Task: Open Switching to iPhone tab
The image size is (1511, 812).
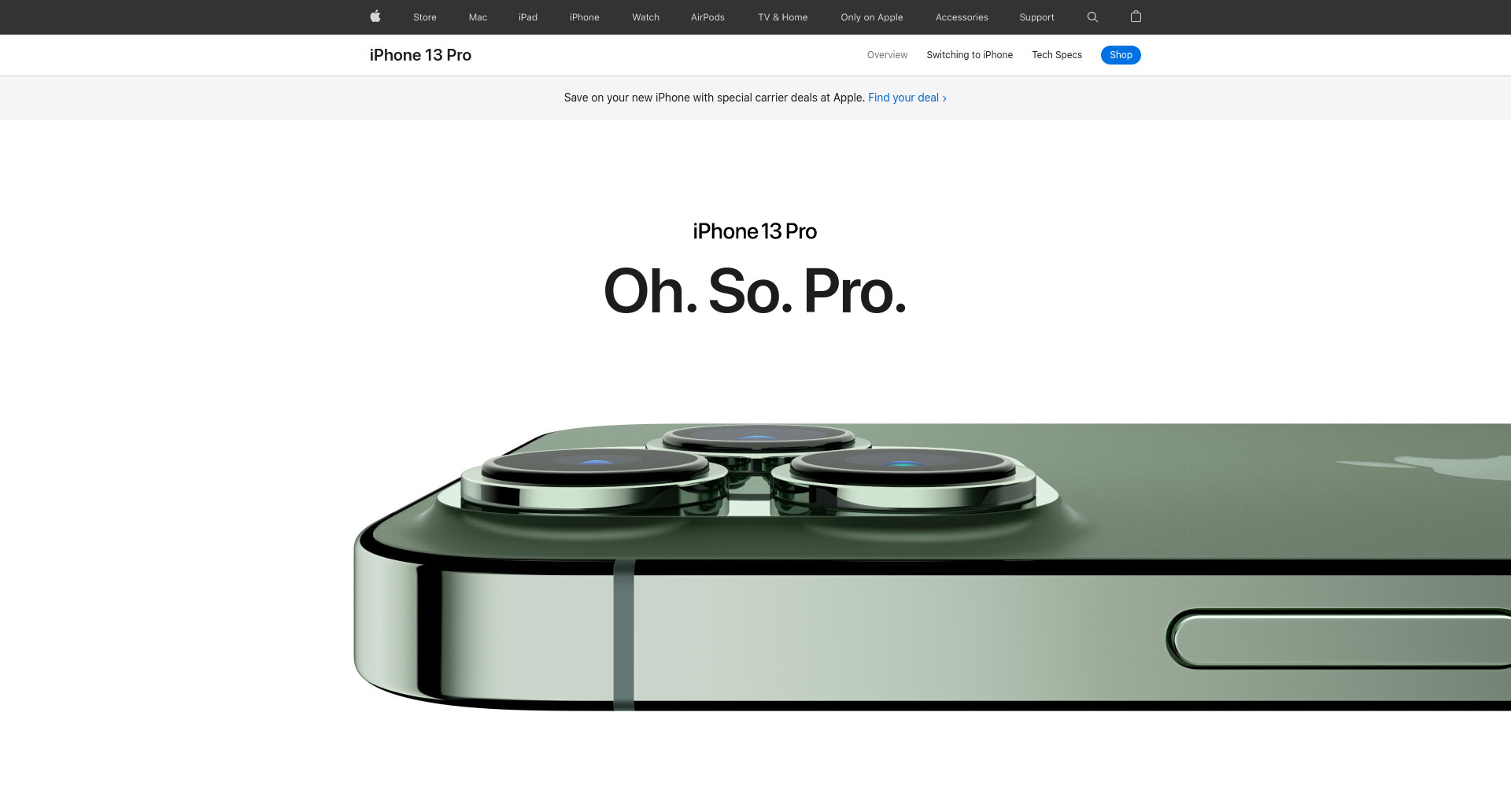Action: pos(970,55)
